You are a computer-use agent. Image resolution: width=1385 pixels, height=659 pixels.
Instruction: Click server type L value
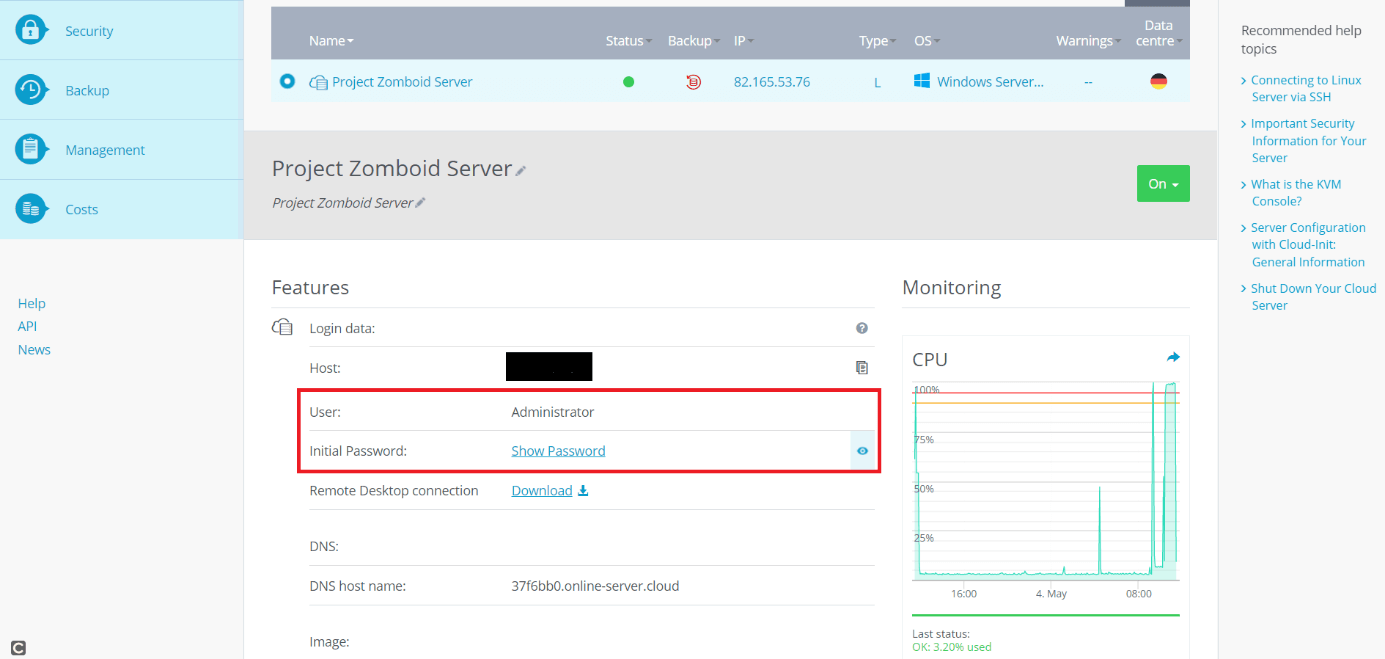[x=878, y=82]
